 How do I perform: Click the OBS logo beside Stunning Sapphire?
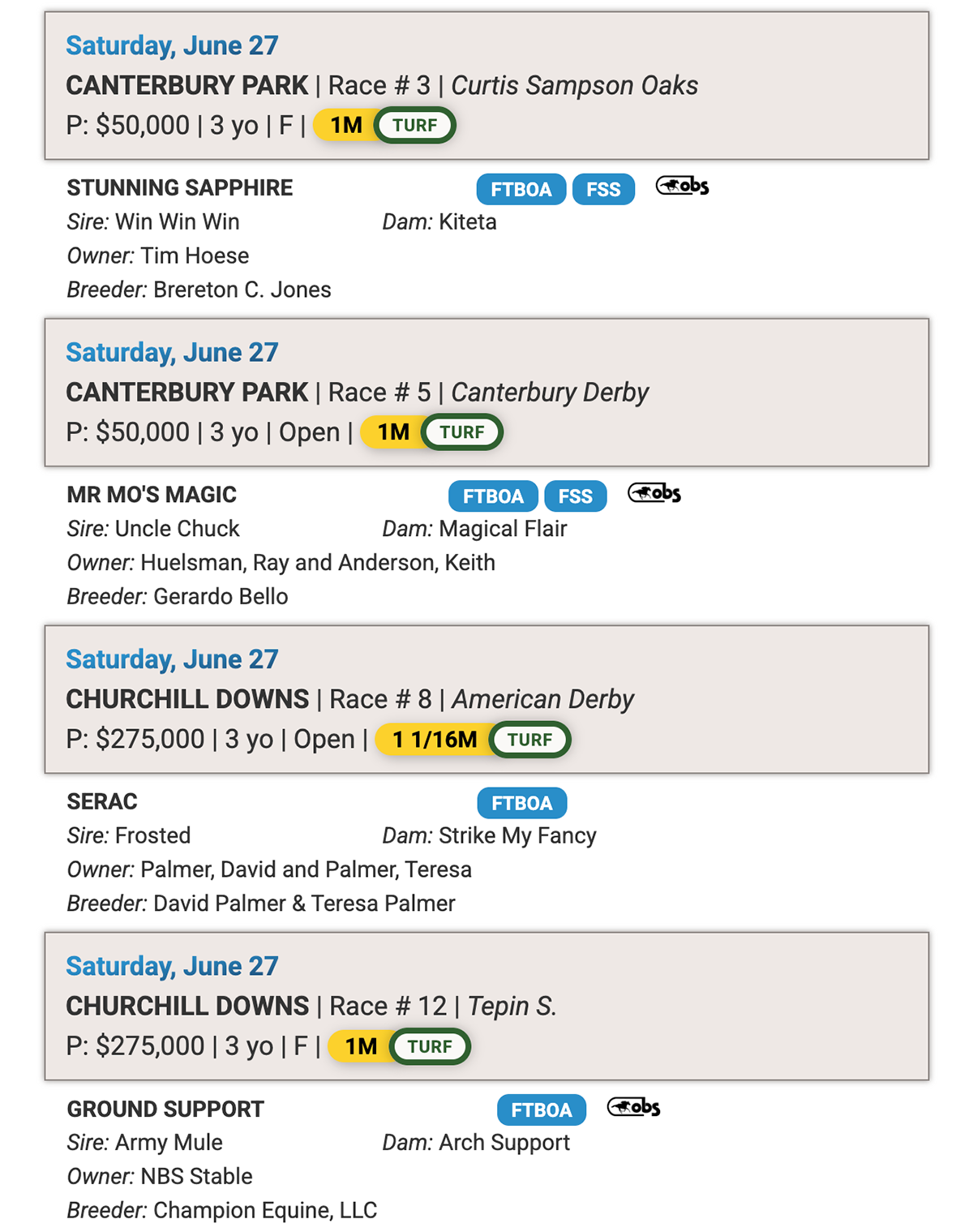pyautogui.click(x=682, y=187)
